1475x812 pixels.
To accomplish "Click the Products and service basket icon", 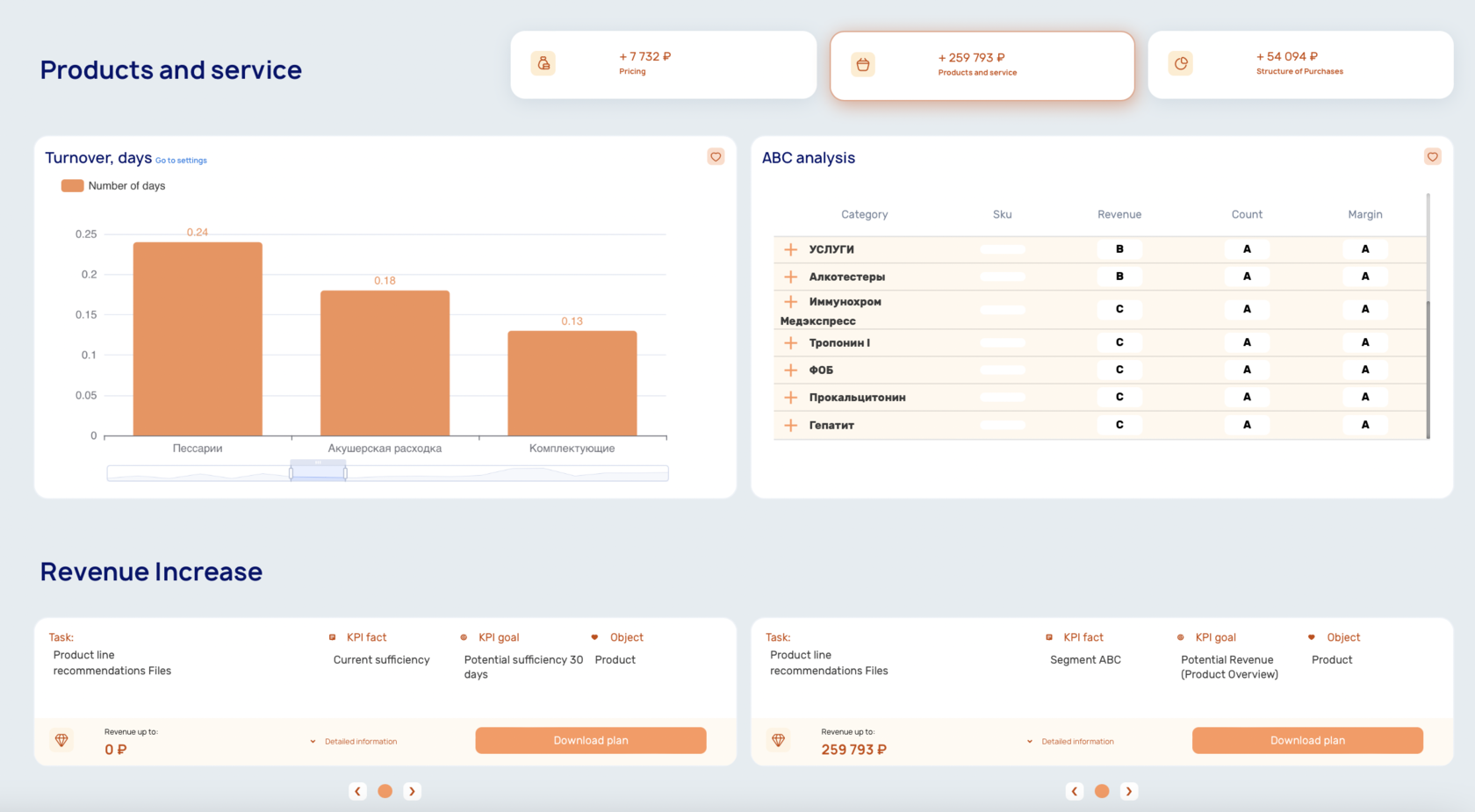I will (x=863, y=64).
